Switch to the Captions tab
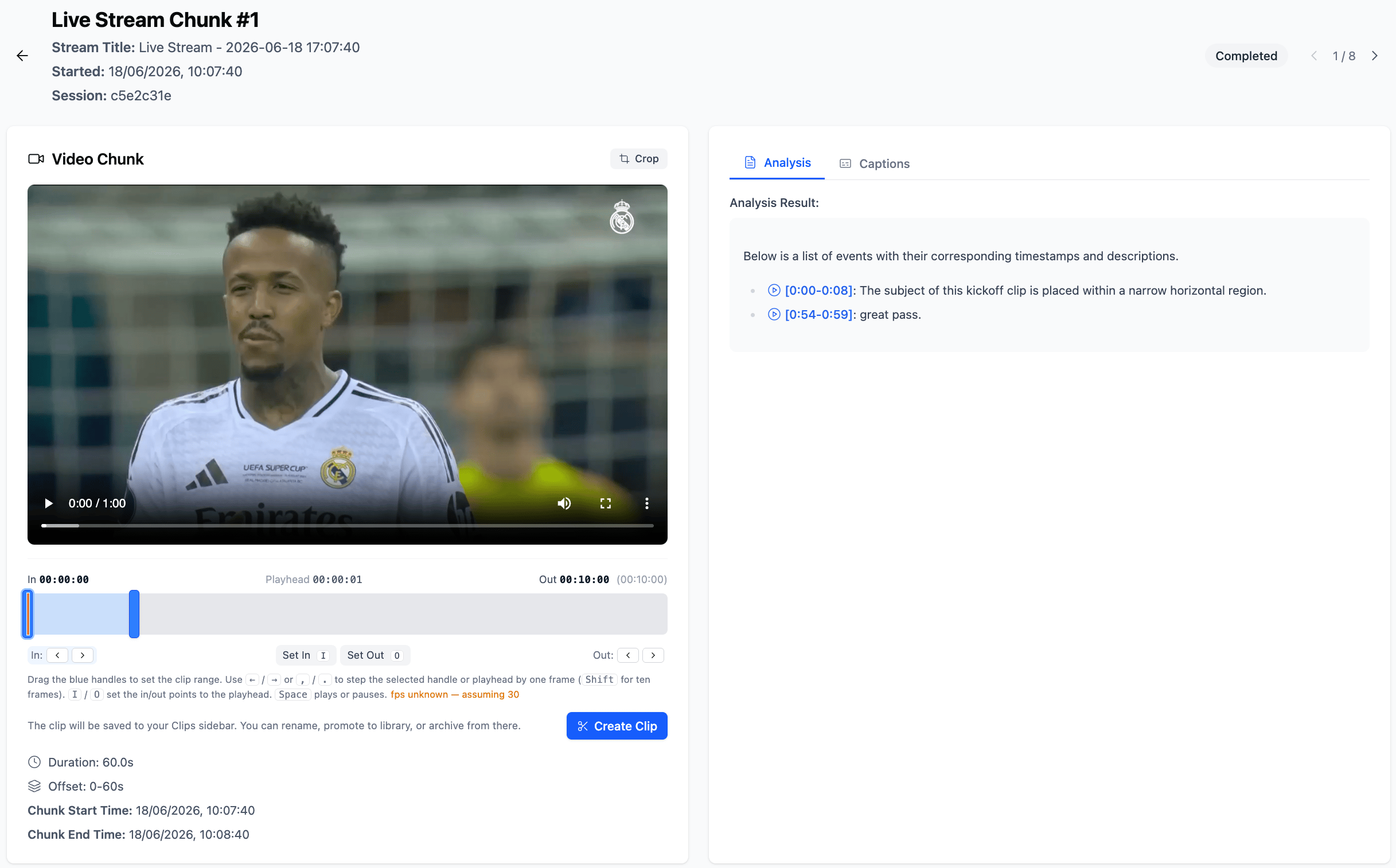The width and height of the screenshot is (1396, 868). 874,163
